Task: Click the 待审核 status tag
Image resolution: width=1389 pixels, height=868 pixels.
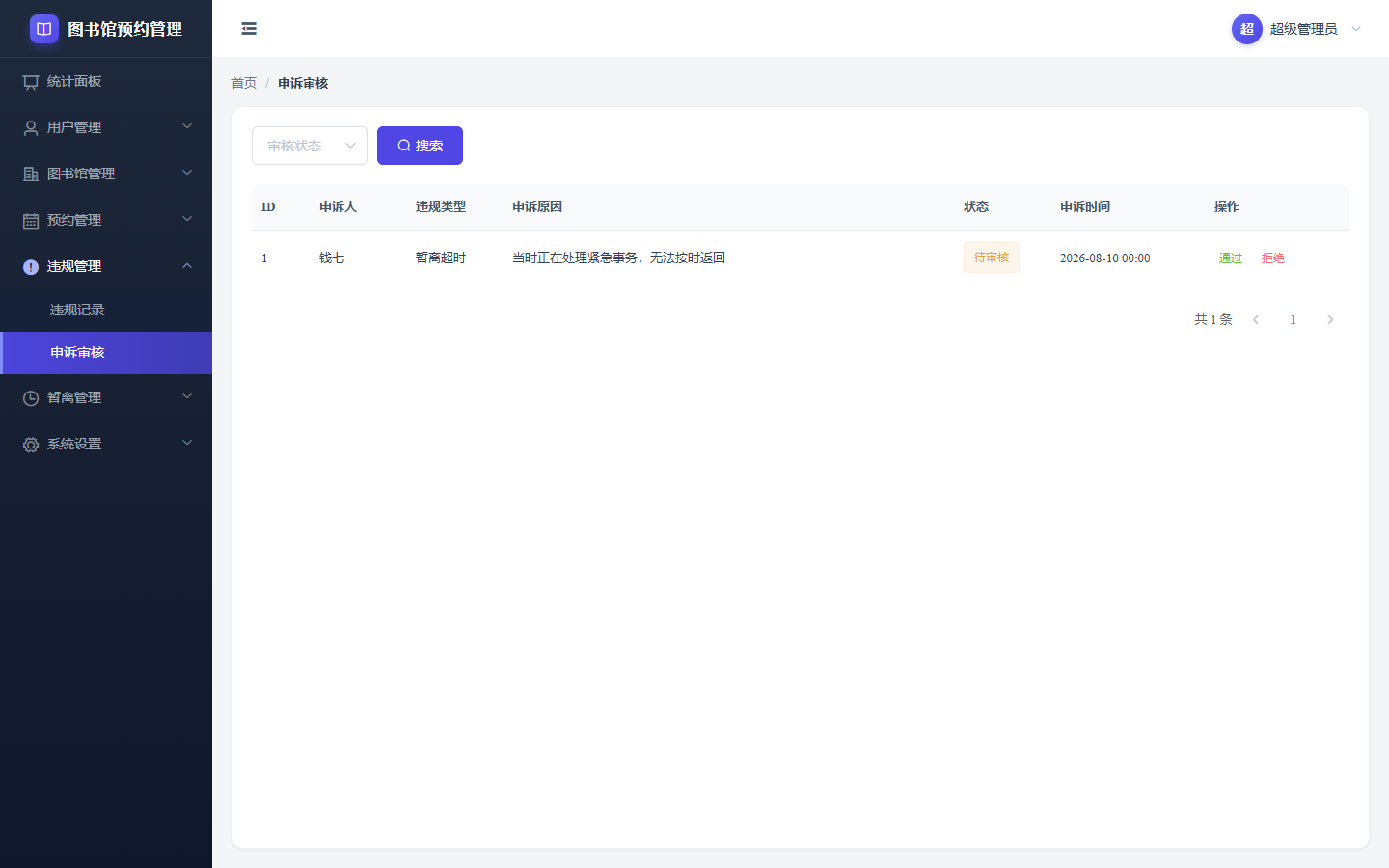Action: (x=992, y=258)
